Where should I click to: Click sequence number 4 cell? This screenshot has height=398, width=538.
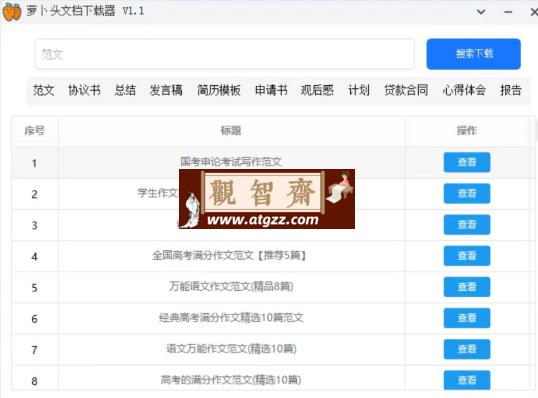click(x=35, y=256)
